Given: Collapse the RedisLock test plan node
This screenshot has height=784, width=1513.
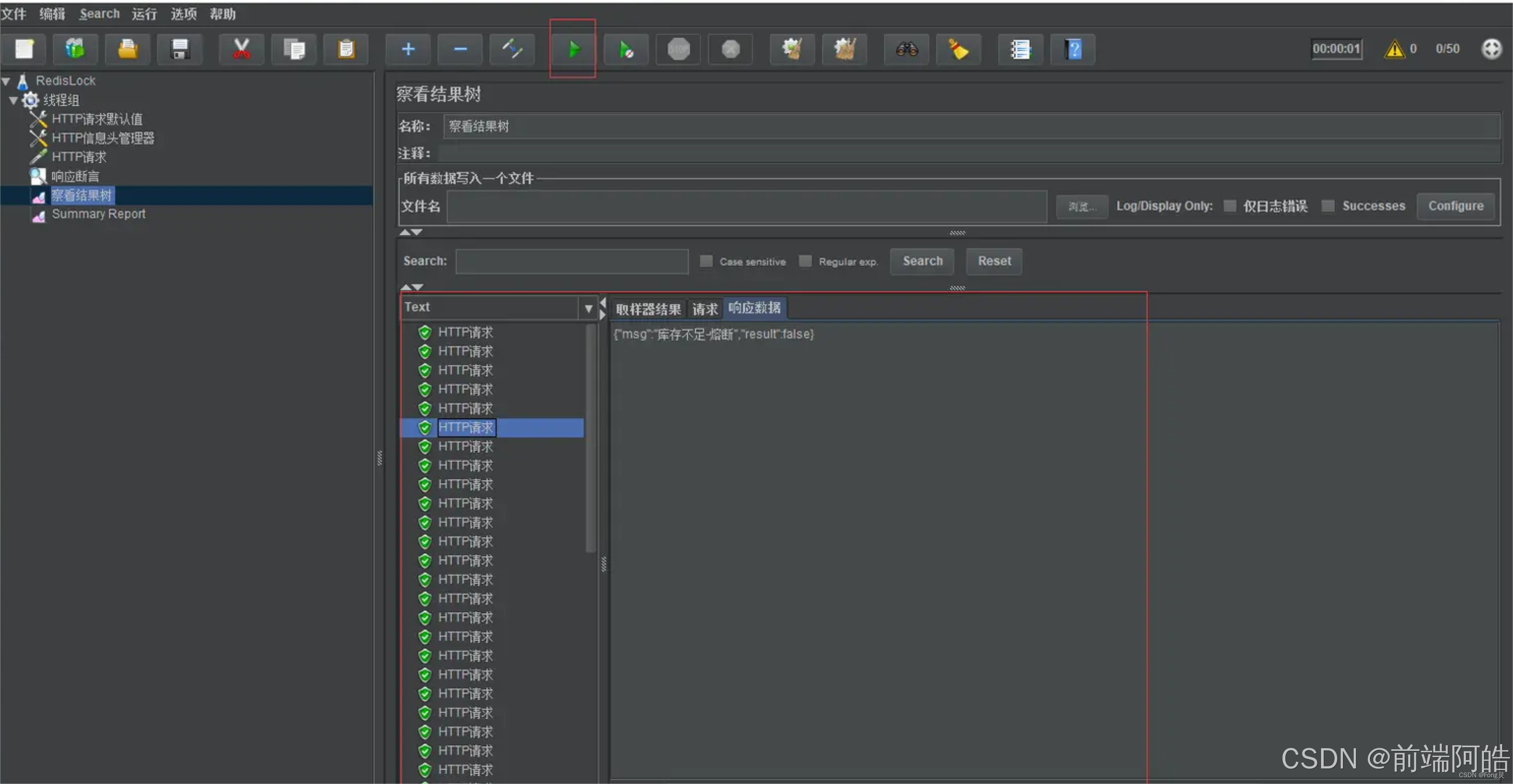Looking at the screenshot, I should (6, 81).
